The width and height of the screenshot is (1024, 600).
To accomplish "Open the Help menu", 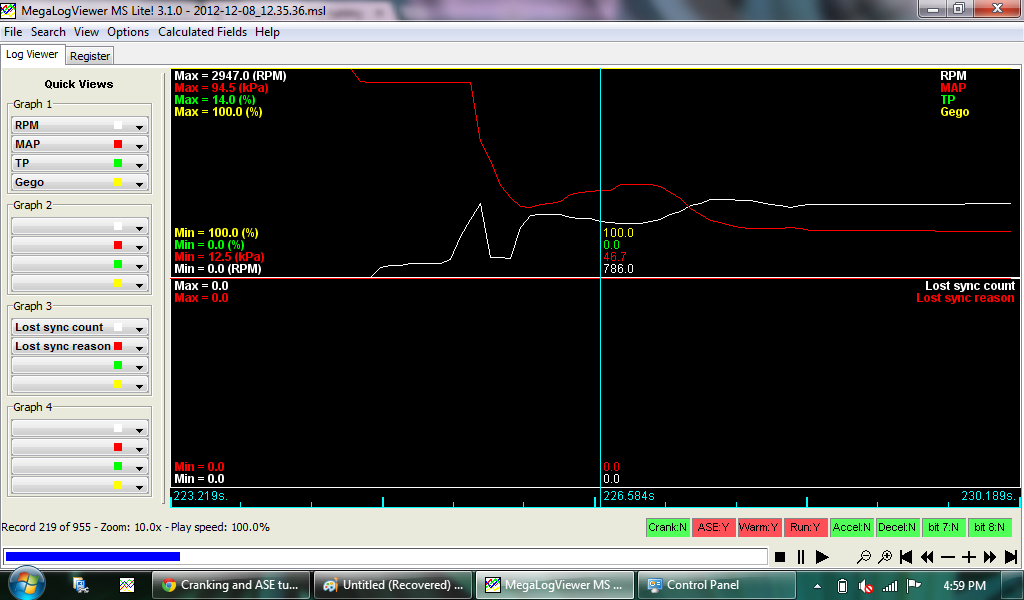I will coord(267,32).
